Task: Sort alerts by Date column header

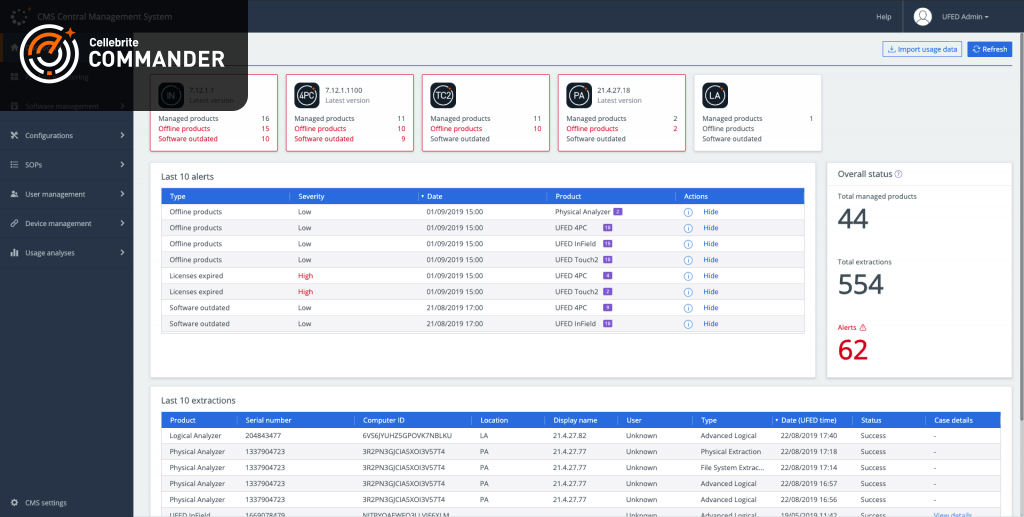Action: (483, 196)
